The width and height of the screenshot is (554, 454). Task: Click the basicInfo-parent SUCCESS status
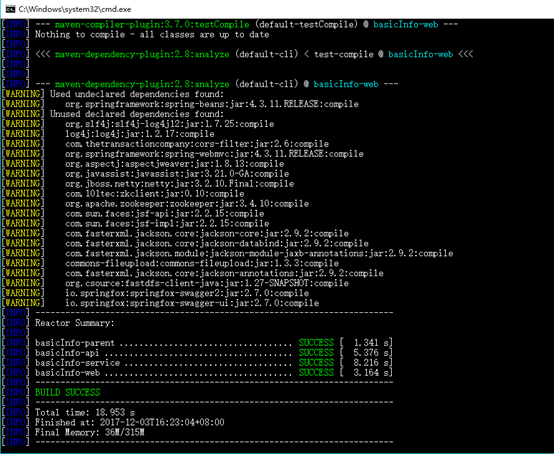pyautogui.click(x=316, y=343)
